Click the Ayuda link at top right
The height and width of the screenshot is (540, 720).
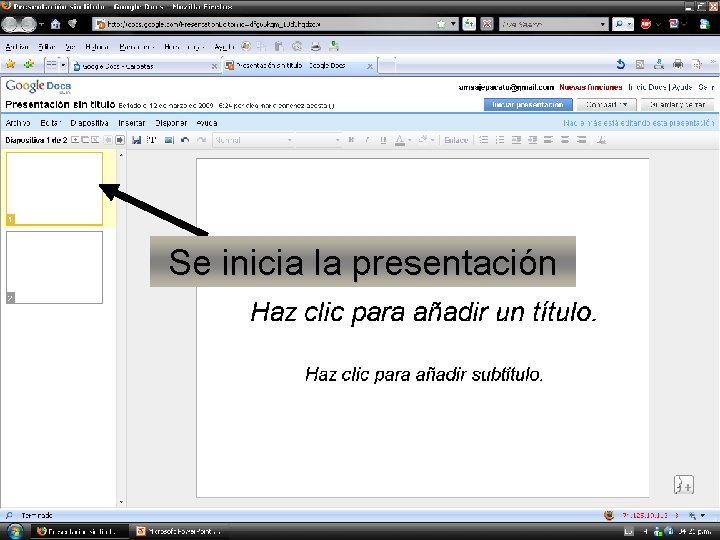tap(682, 87)
